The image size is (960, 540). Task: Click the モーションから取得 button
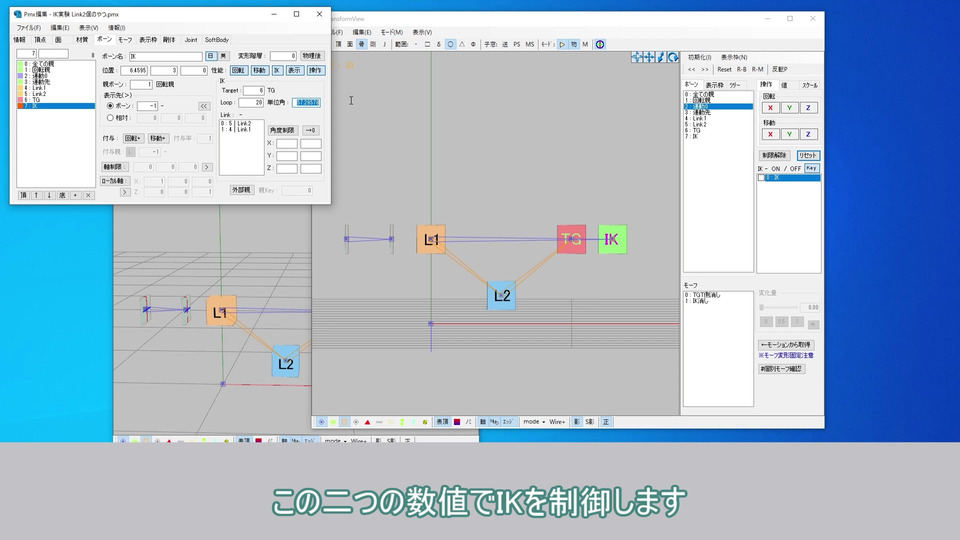click(x=786, y=345)
